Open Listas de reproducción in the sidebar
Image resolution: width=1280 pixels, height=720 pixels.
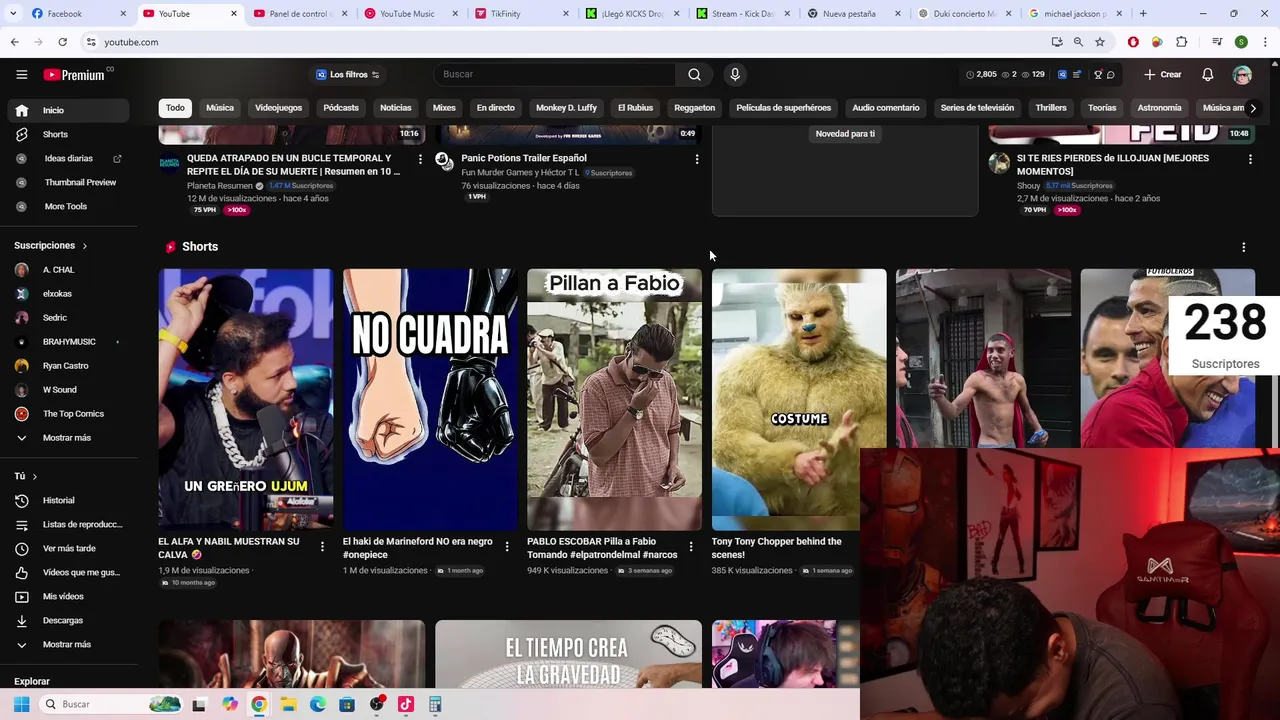pos(70,524)
